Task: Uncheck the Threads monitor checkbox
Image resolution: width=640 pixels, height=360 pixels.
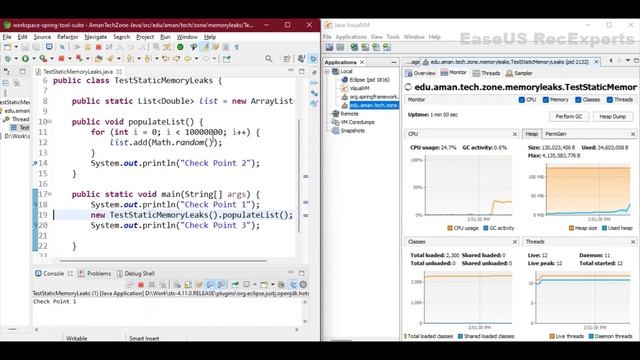Action: click(x=609, y=100)
